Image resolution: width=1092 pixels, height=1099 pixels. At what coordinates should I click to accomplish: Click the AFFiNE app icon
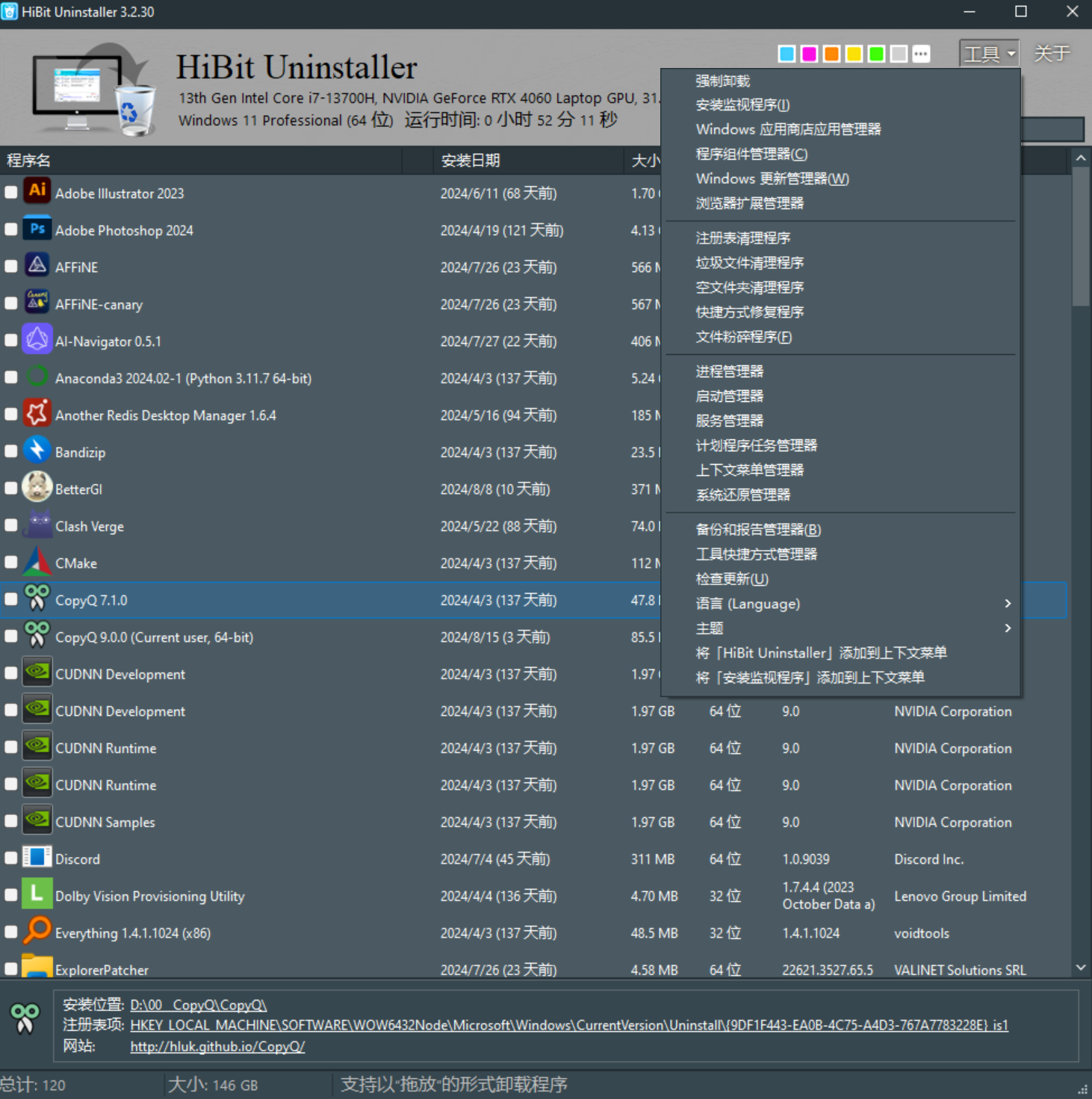pyautogui.click(x=37, y=266)
